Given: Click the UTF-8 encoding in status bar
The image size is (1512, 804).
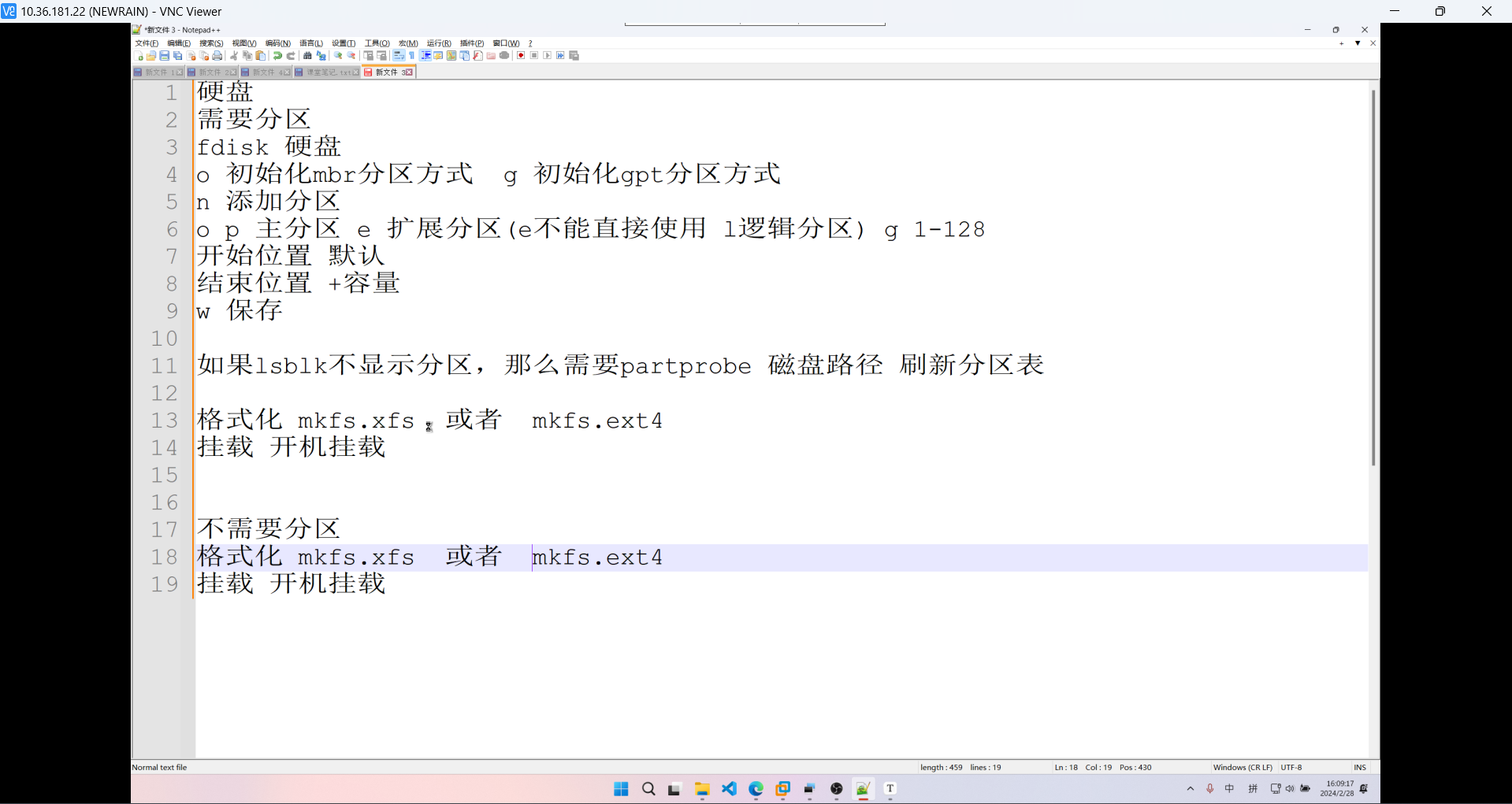Looking at the screenshot, I should tap(1291, 767).
